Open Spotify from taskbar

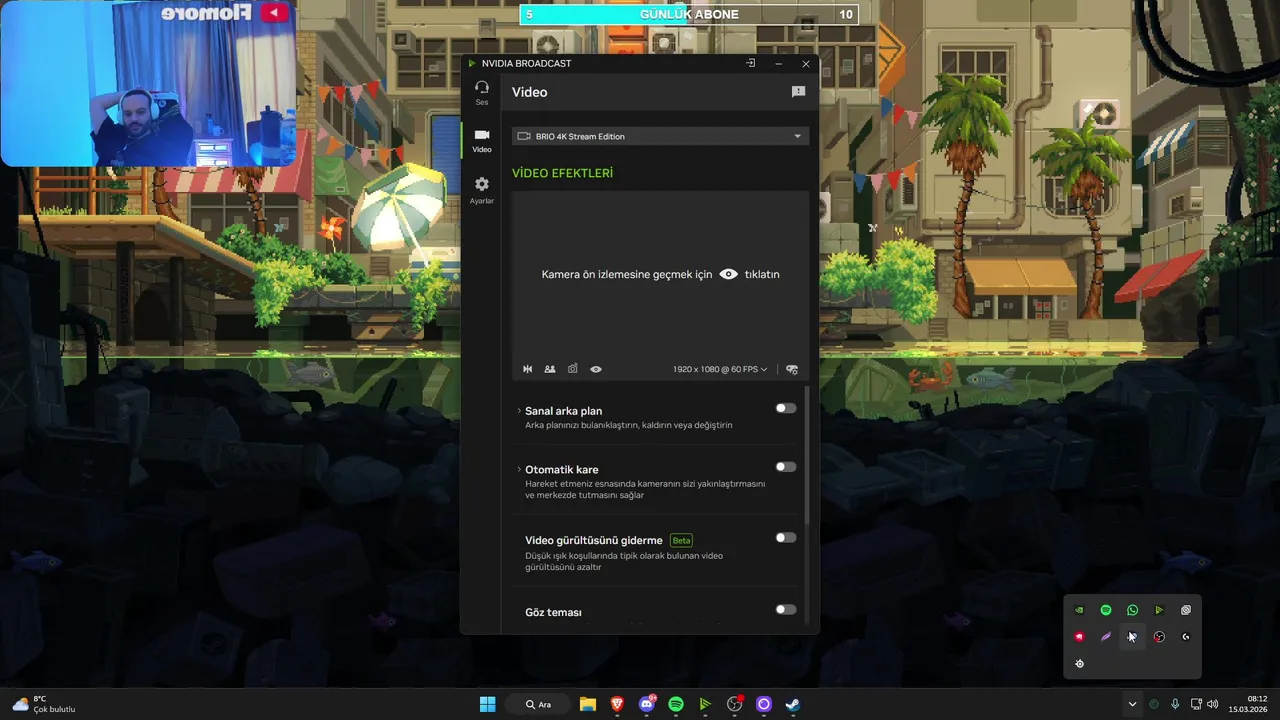pos(676,704)
